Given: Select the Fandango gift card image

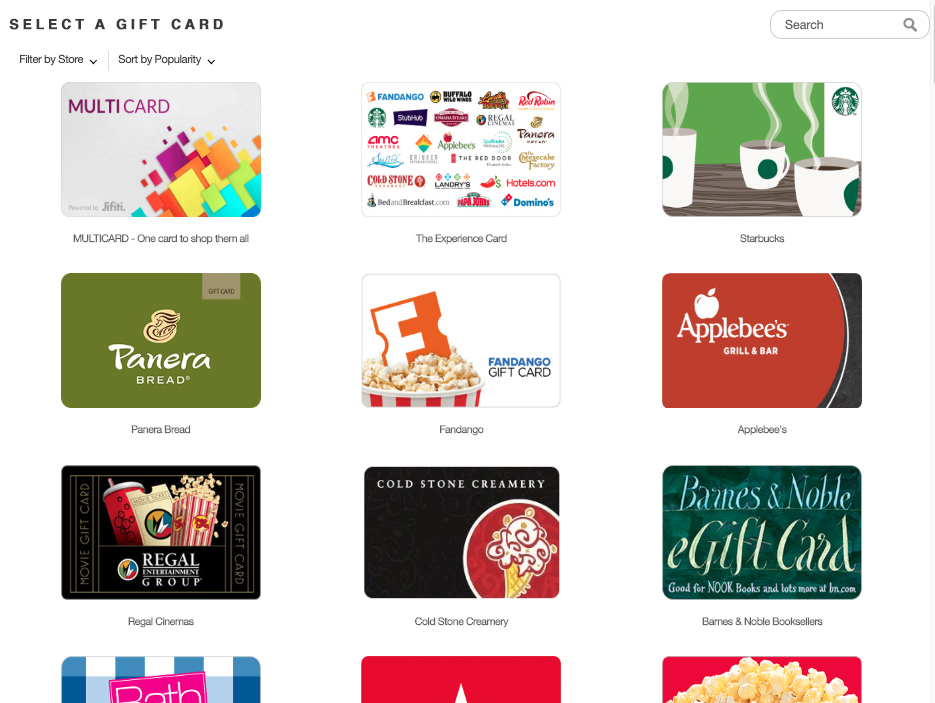Looking at the screenshot, I should [x=461, y=340].
